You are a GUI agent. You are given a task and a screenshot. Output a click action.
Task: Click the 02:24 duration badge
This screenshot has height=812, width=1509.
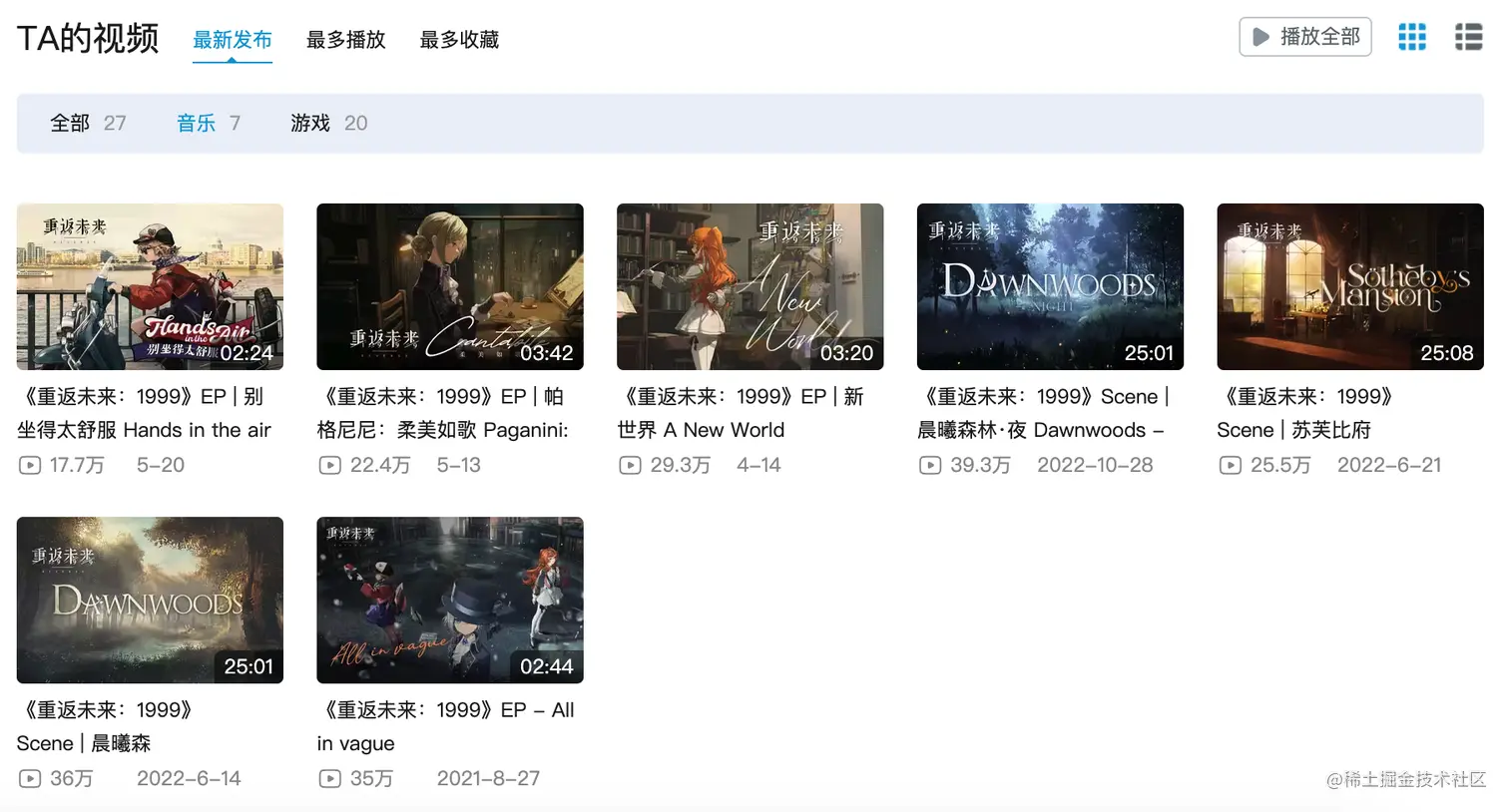click(247, 353)
